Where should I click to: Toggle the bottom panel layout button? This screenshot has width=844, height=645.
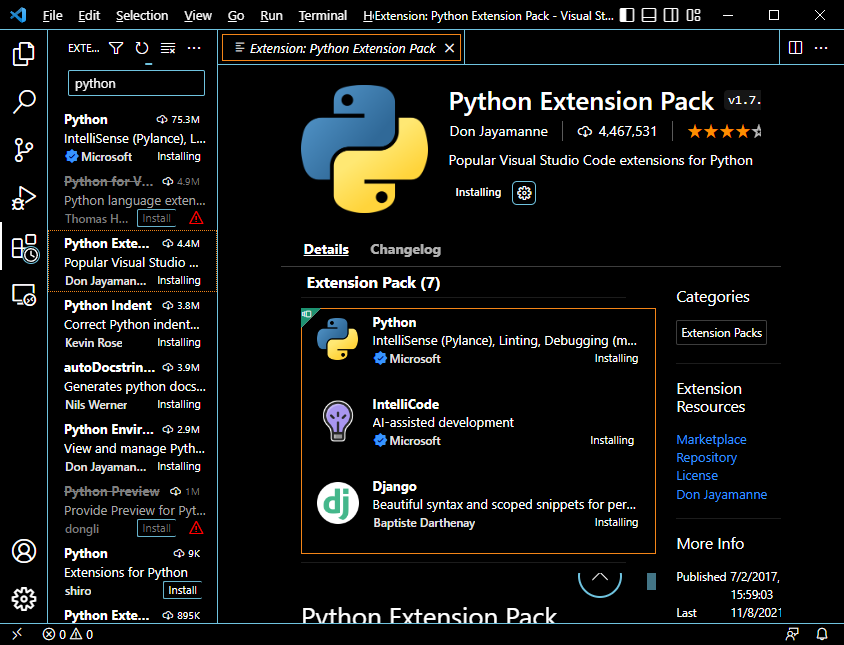649,15
